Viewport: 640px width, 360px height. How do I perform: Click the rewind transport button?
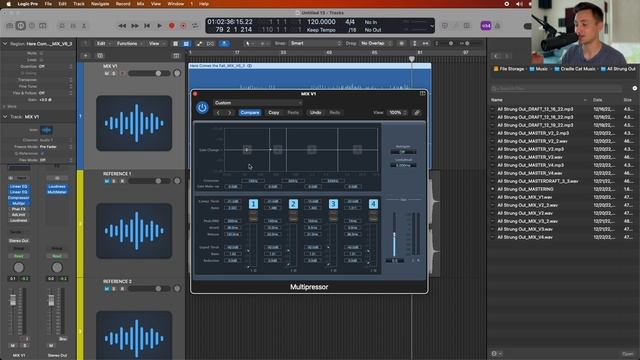pyautogui.click(x=122, y=26)
